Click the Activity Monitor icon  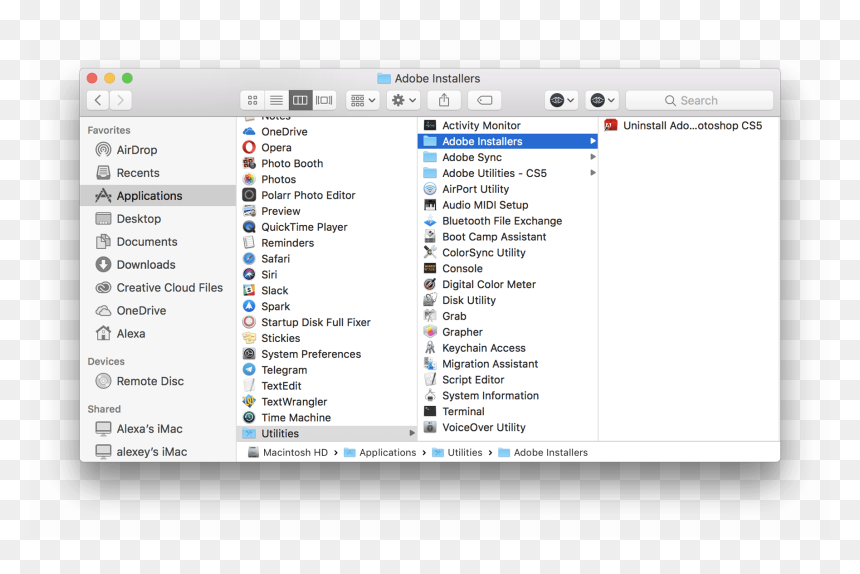(430, 126)
